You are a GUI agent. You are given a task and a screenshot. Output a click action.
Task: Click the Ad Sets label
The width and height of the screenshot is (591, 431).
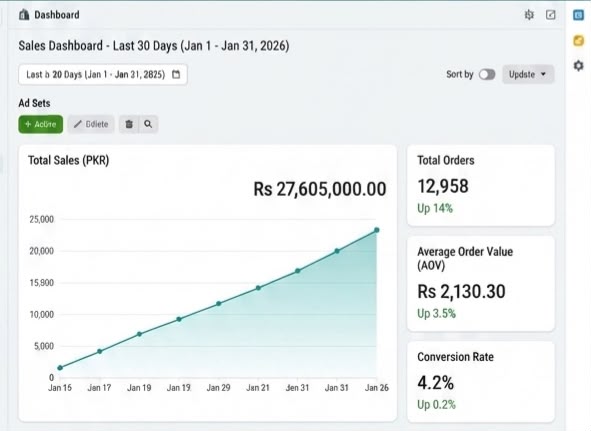pyautogui.click(x=34, y=103)
